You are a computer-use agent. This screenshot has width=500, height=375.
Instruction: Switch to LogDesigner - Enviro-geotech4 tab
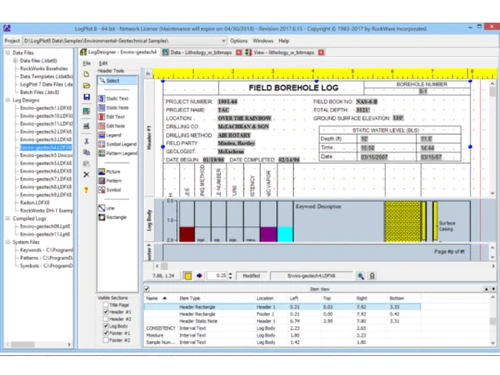pyautogui.click(x=119, y=52)
